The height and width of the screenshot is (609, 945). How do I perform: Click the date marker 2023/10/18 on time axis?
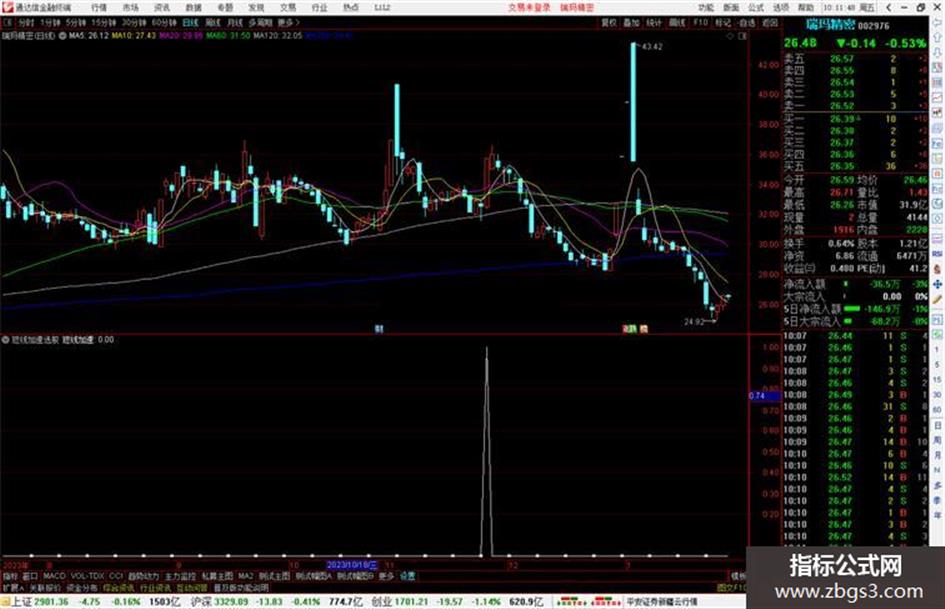coord(353,566)
